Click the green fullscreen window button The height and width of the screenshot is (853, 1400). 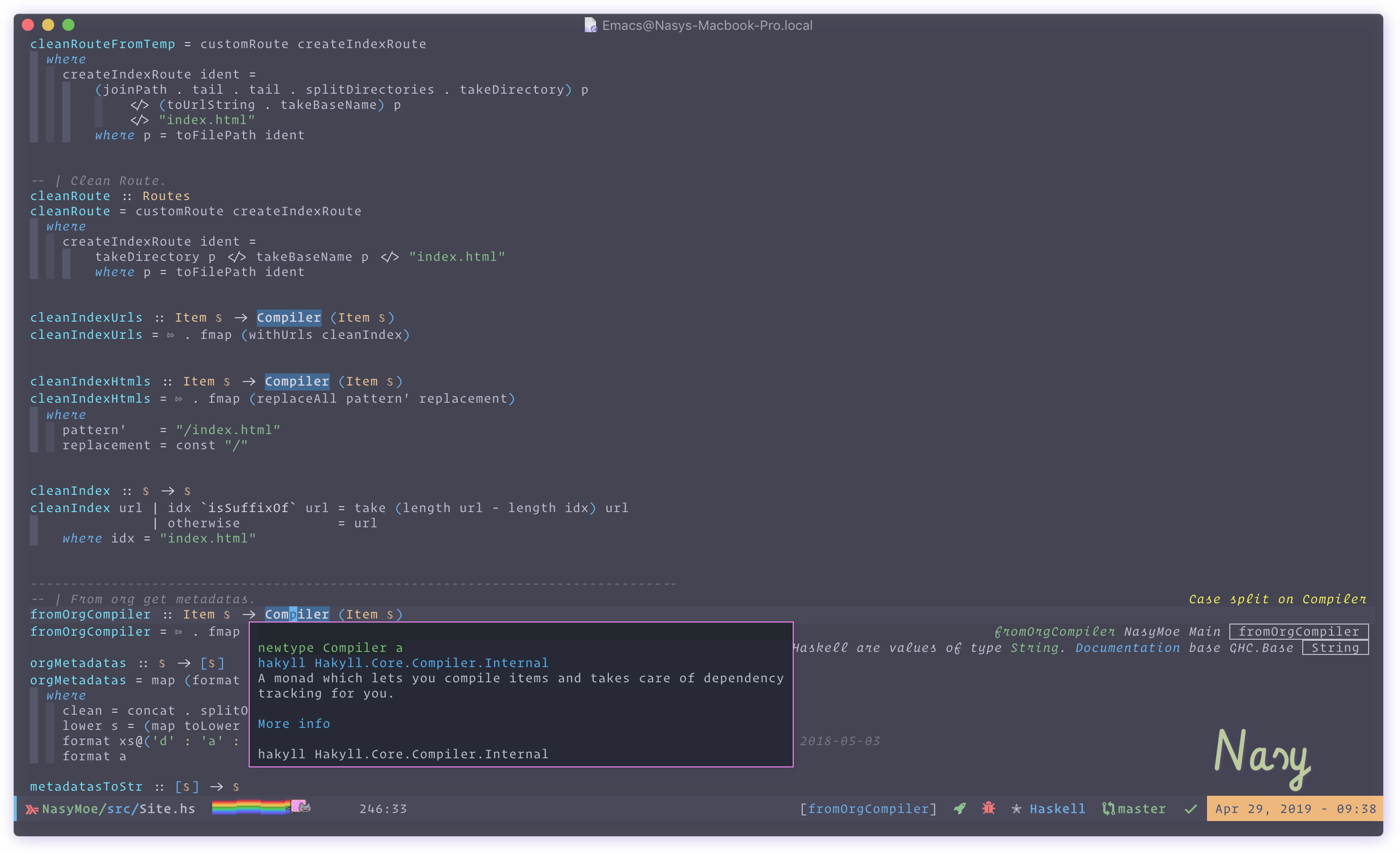pyautogui.click(x=68, y=25)
